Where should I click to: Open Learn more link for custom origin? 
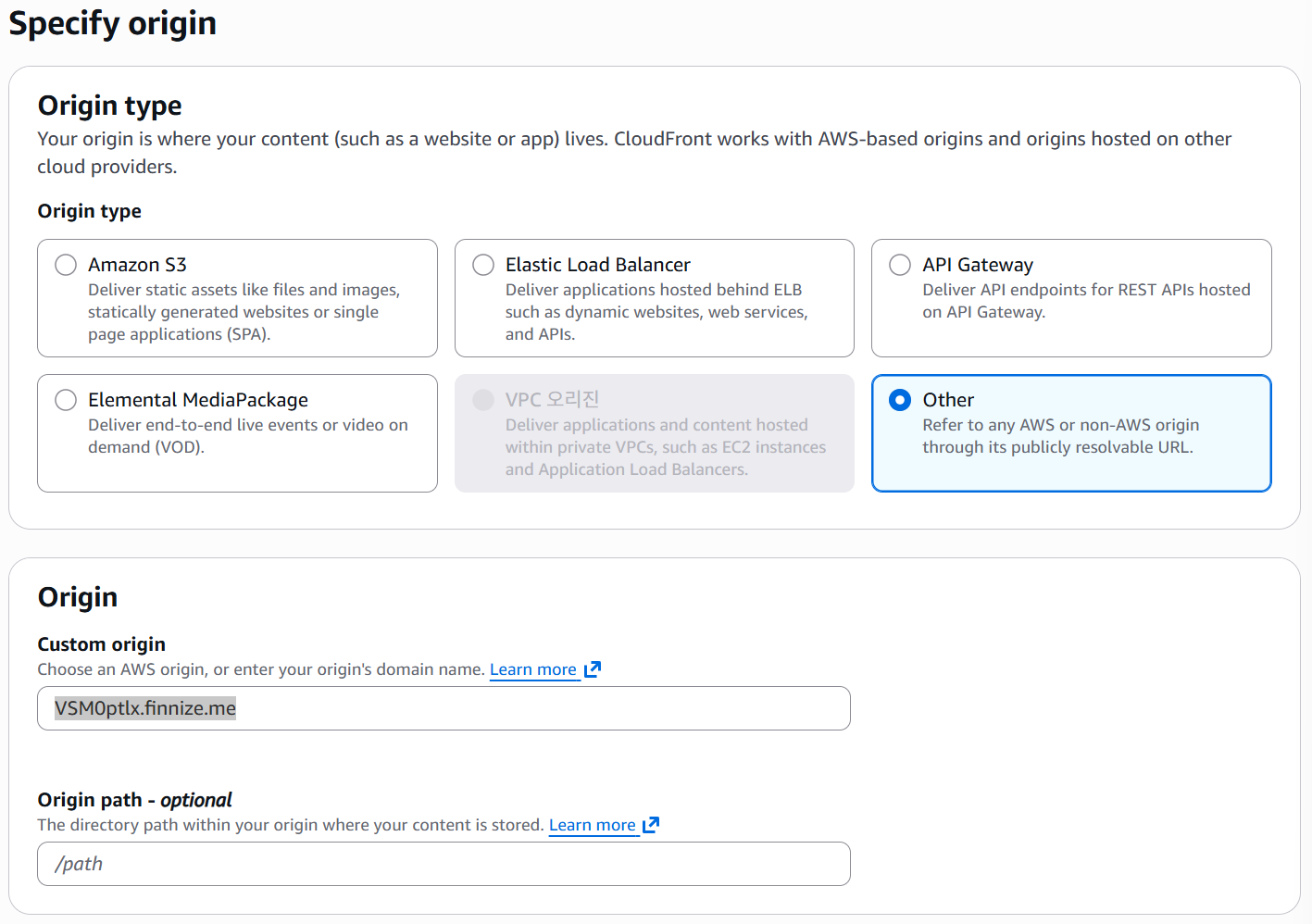532,669
